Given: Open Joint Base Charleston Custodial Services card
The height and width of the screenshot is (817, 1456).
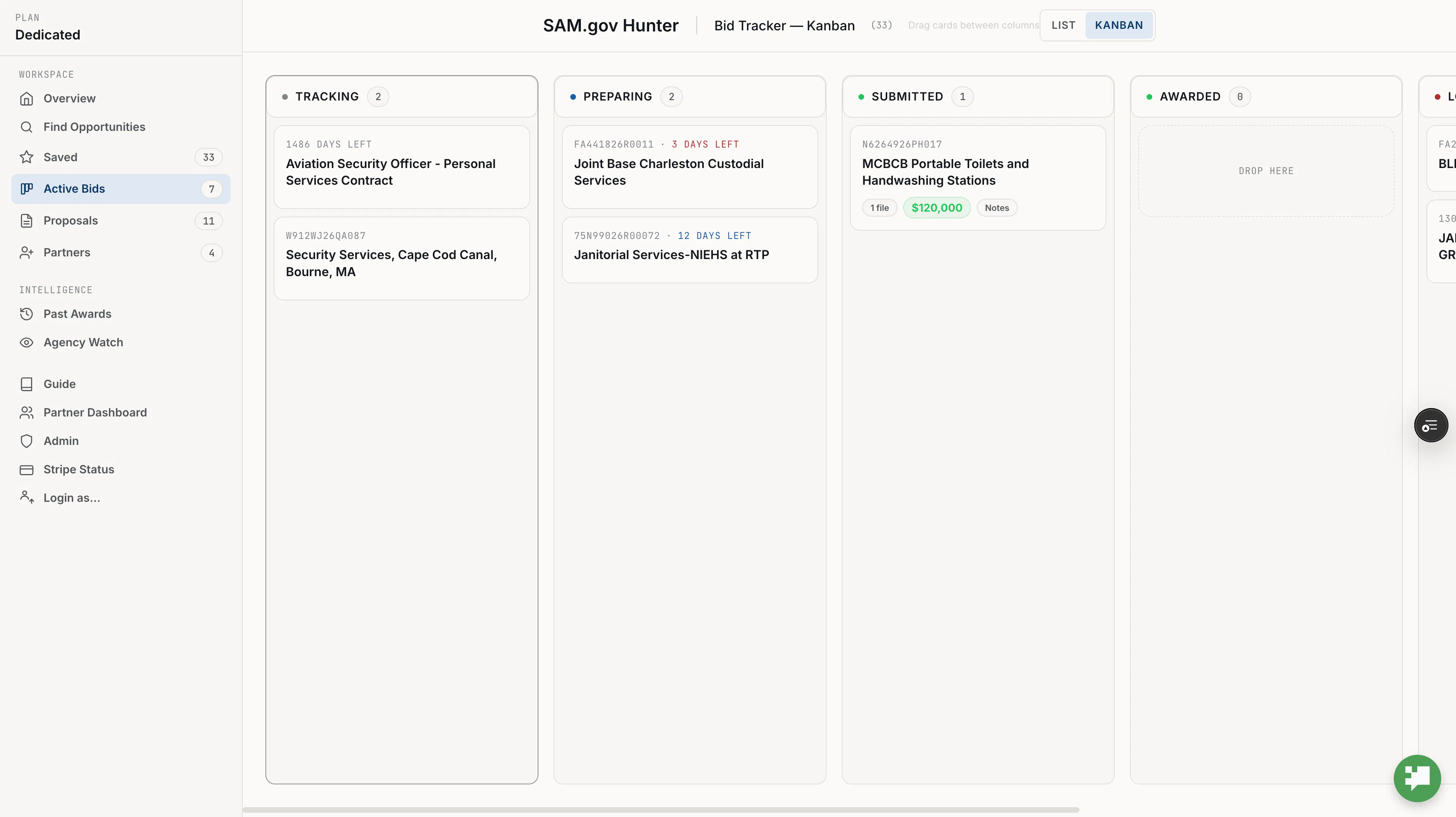Looking at the screenshot, I should point(690,167).
